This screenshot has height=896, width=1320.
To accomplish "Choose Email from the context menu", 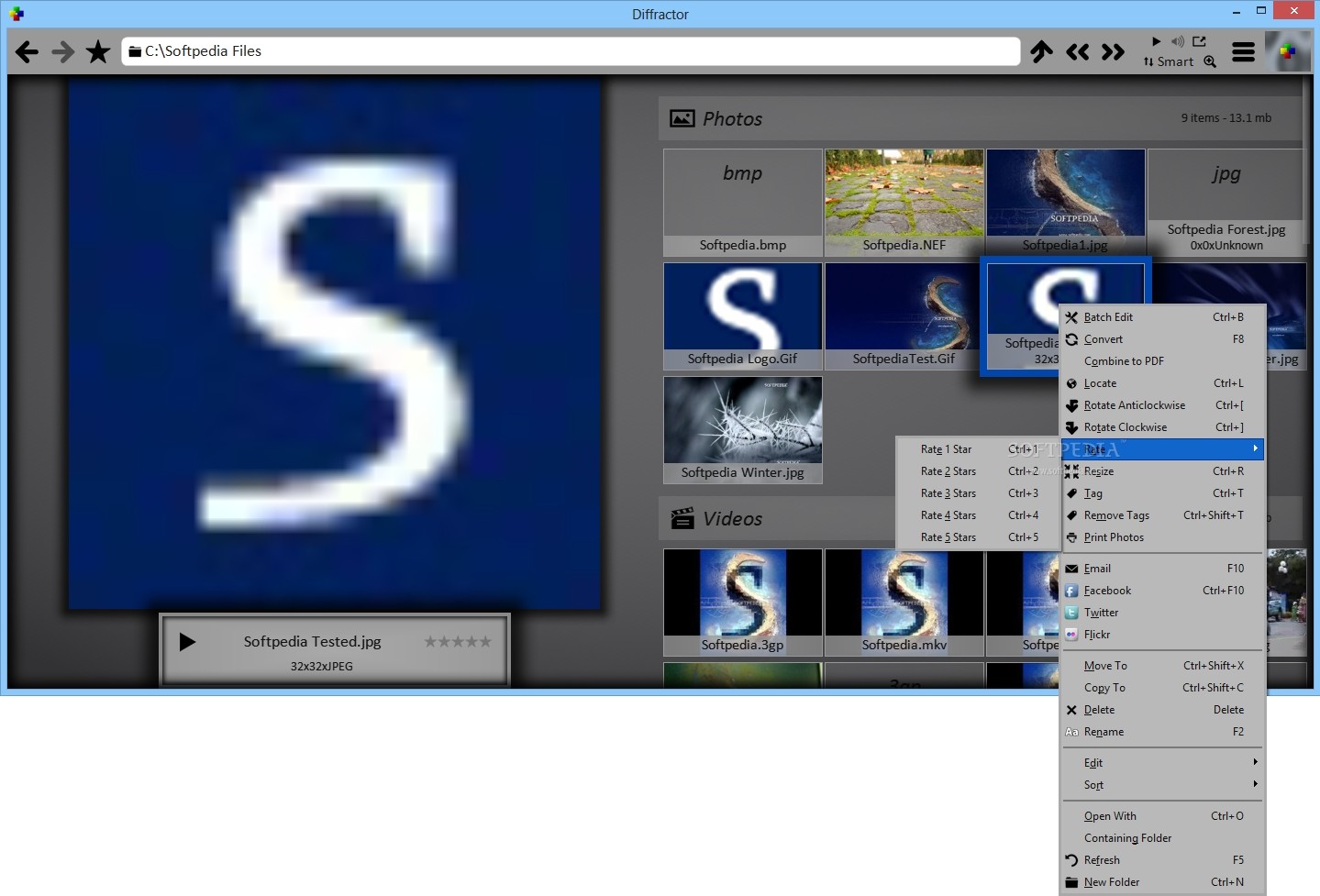I will point(1162,569).
